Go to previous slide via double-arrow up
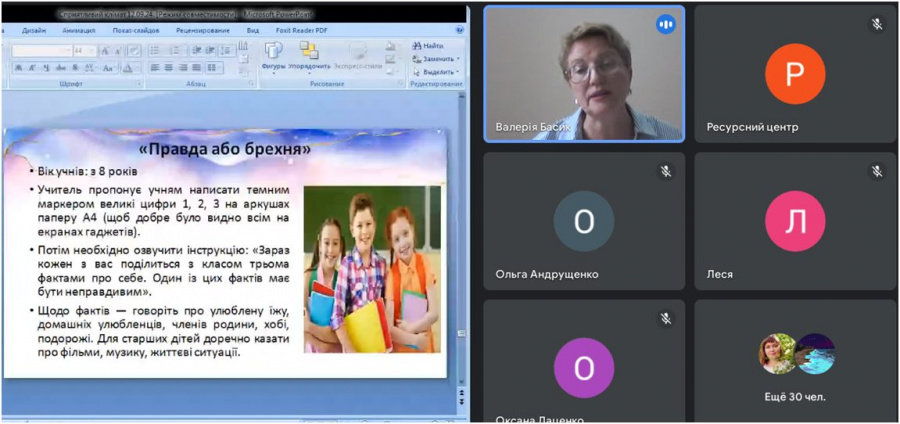The width and height of the screenshot is (900, 424). 460,391
